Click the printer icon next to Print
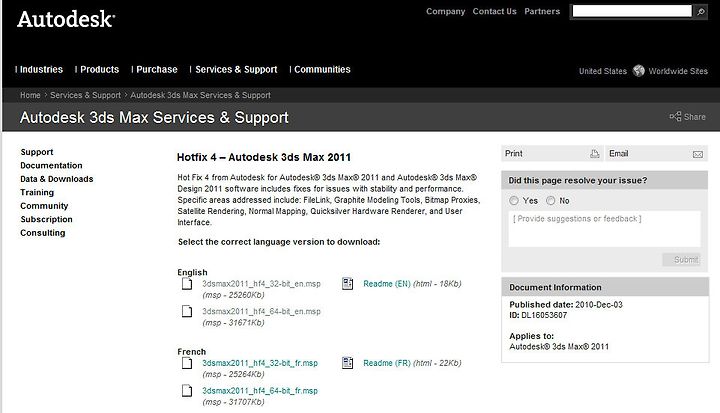This screenshot has width=720, height=413. (x=595, y=154)
